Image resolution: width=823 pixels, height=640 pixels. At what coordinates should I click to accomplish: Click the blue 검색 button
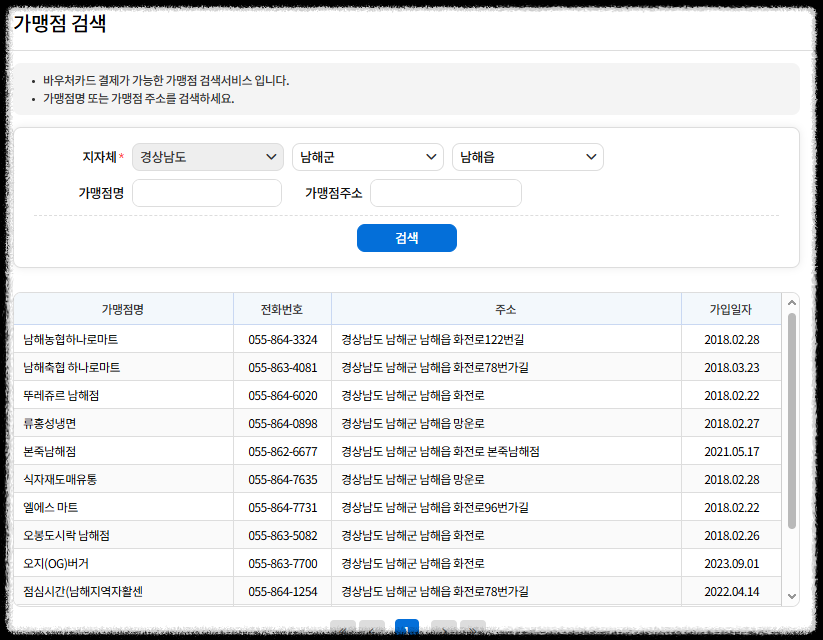pos(407,238)
